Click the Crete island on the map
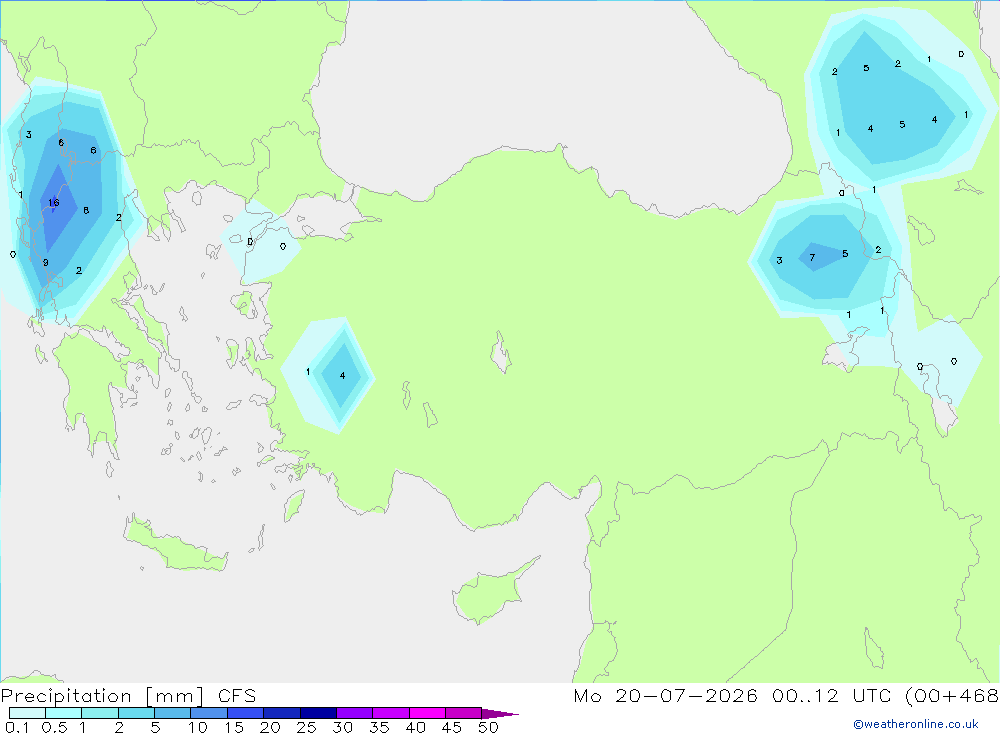1000x733 pixels. pyautogui.click(x=175, y=544)
